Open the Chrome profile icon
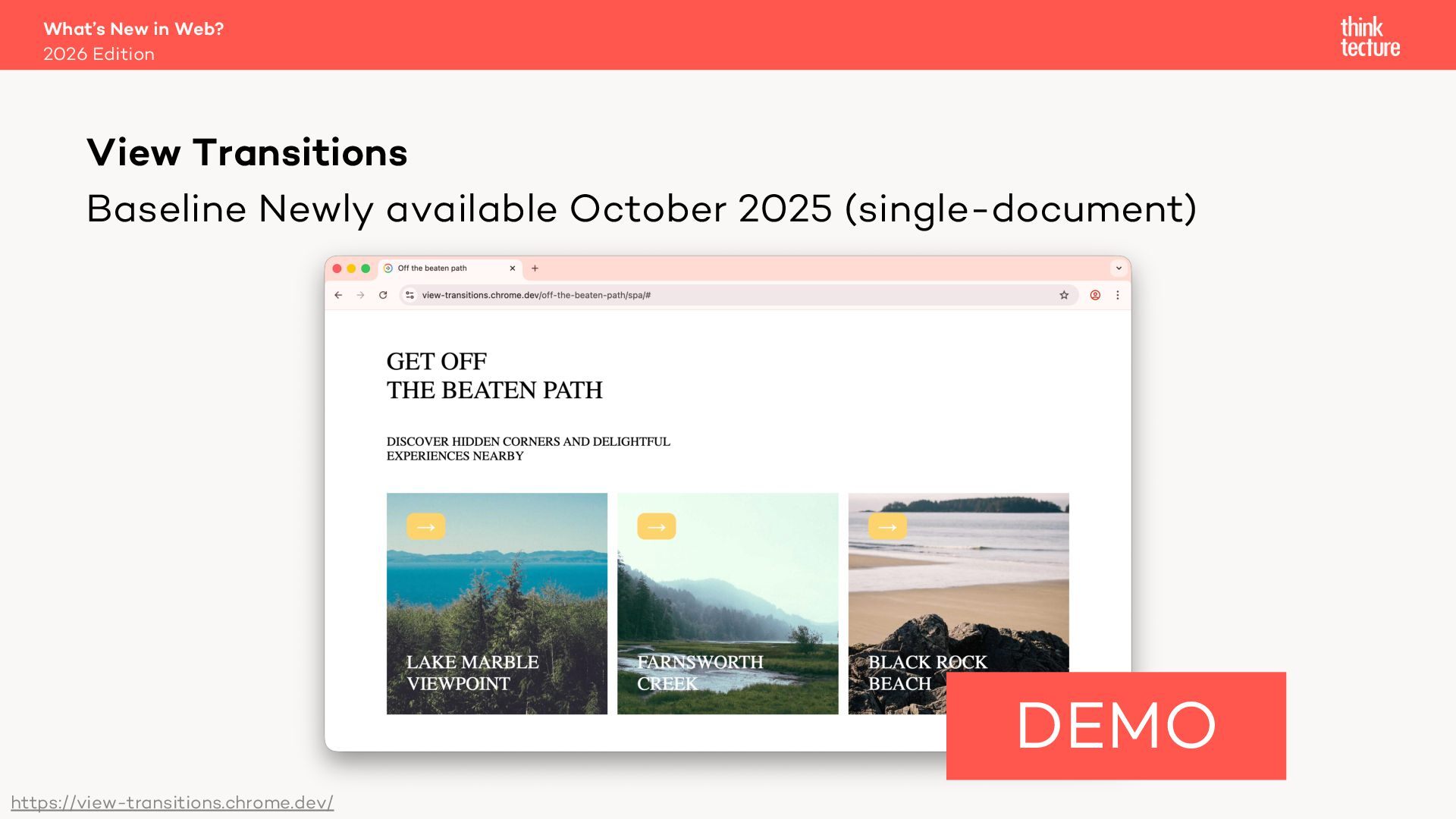 [x=1095, y=295]
